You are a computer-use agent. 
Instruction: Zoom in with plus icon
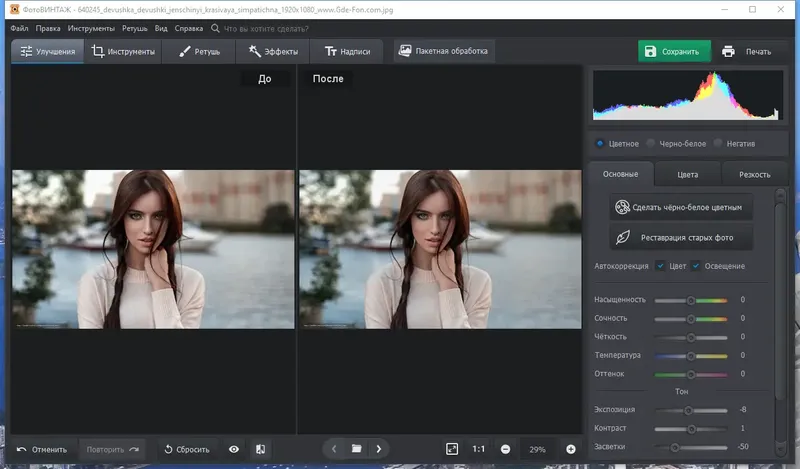[571, 450]
